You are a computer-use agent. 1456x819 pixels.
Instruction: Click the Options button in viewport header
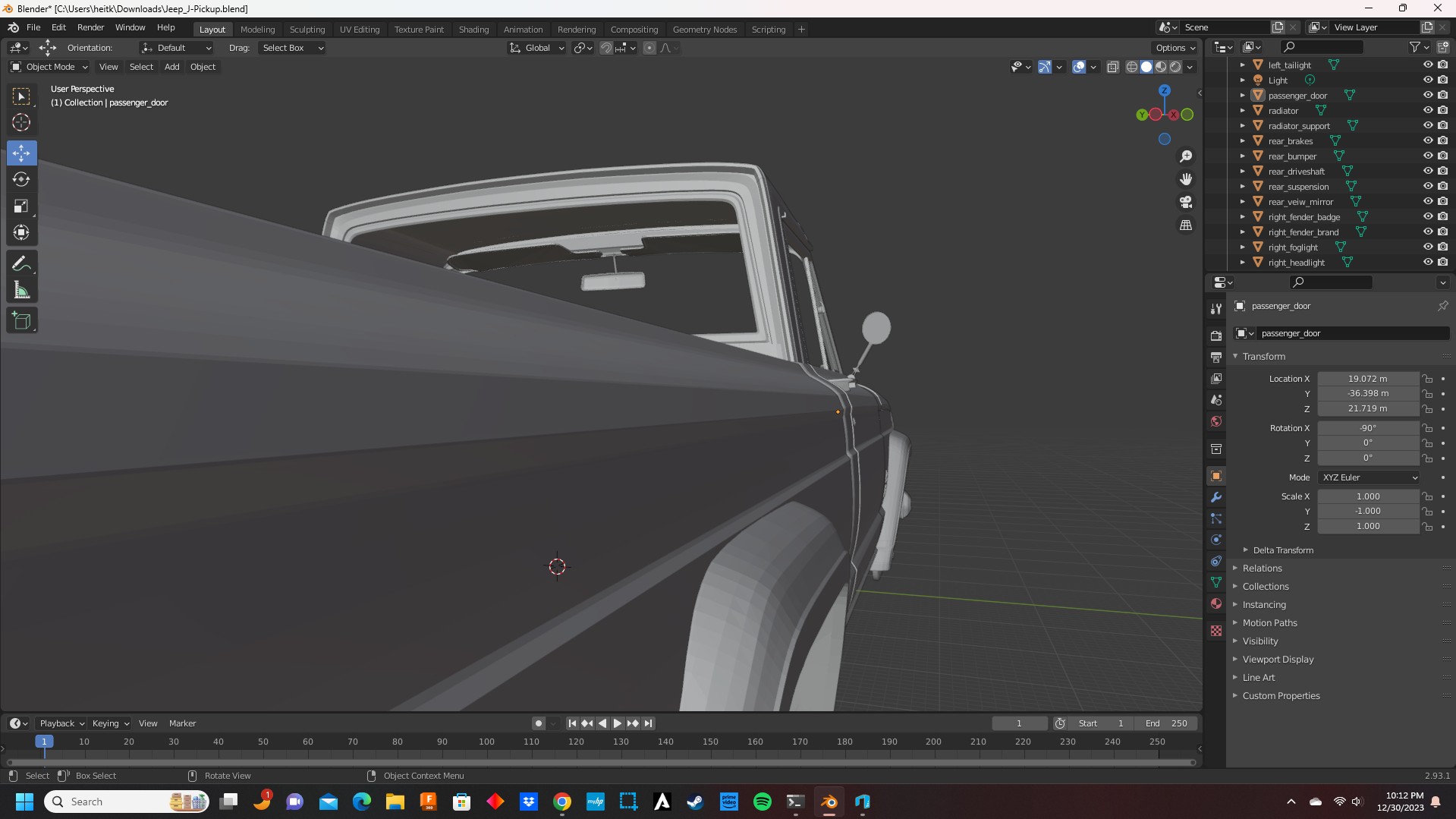click(1175, 48)
